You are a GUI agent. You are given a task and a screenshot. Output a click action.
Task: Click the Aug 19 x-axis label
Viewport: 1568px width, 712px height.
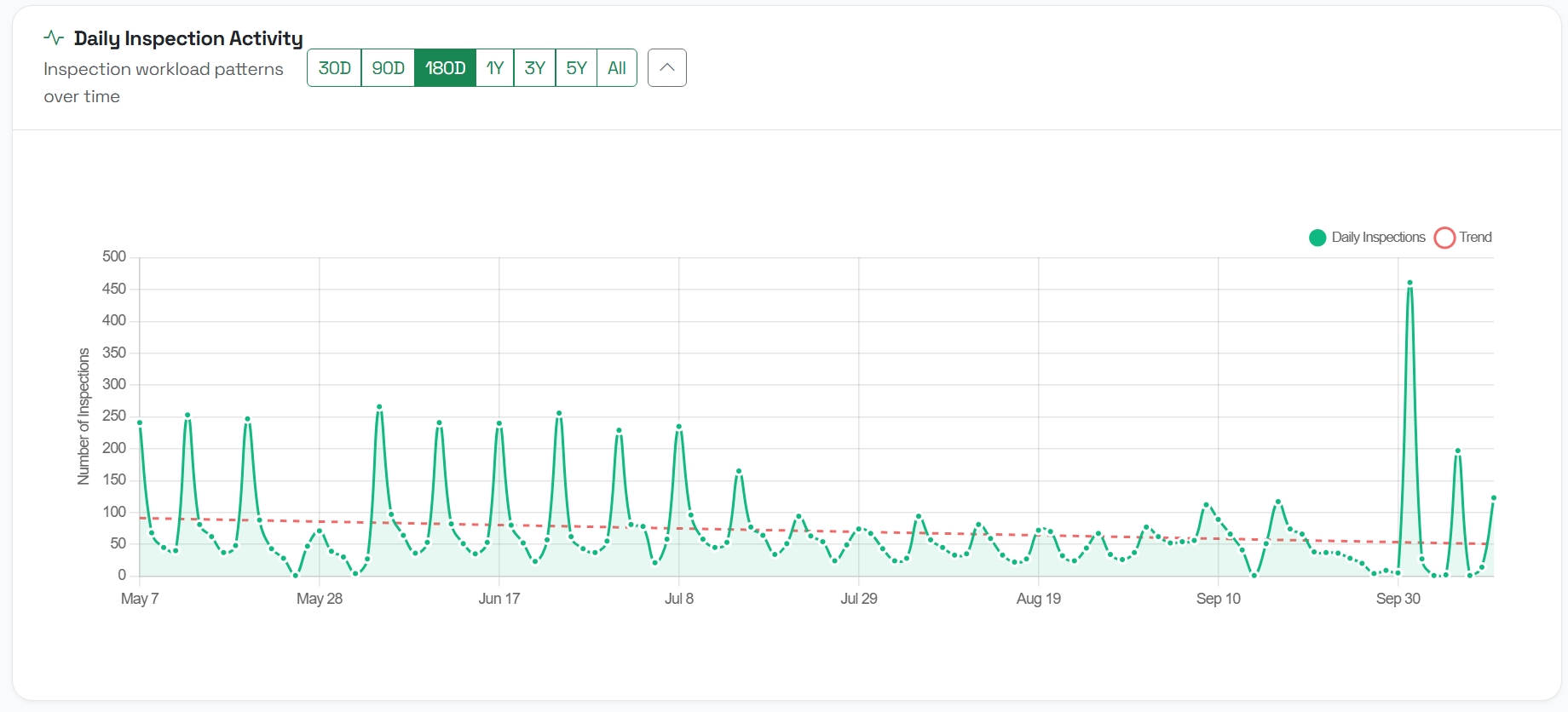tap(1039, 599)
